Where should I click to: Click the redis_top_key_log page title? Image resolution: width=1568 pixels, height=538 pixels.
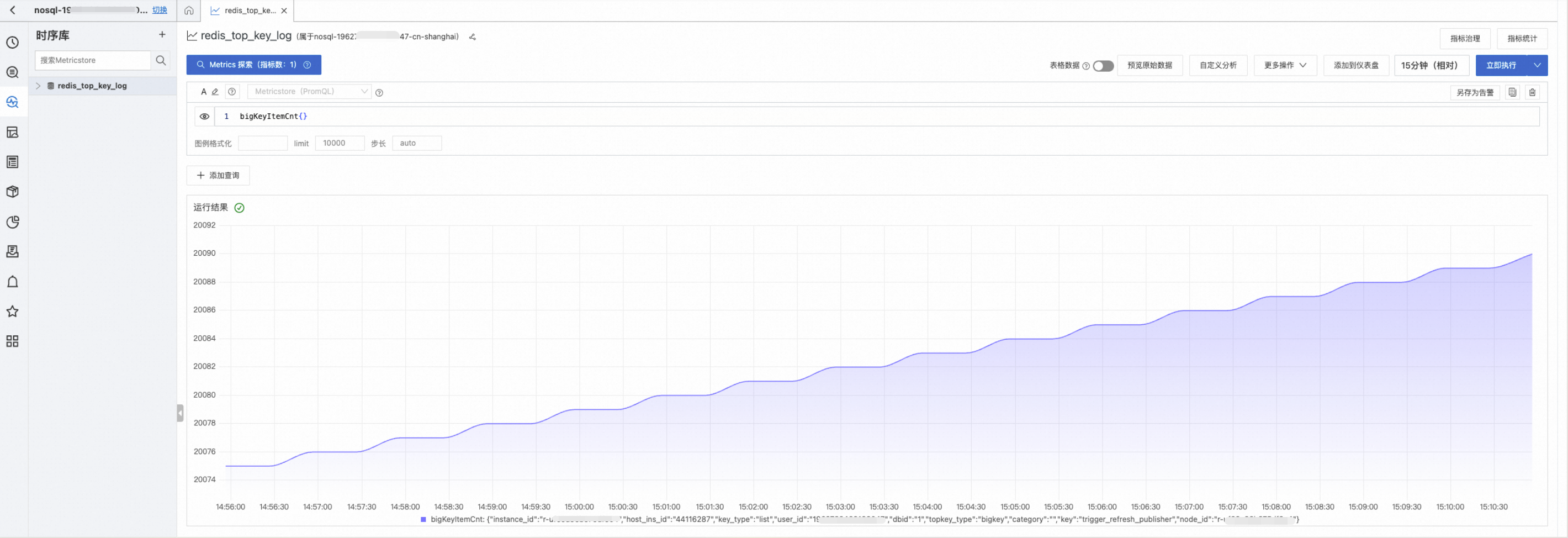point(246,36)
